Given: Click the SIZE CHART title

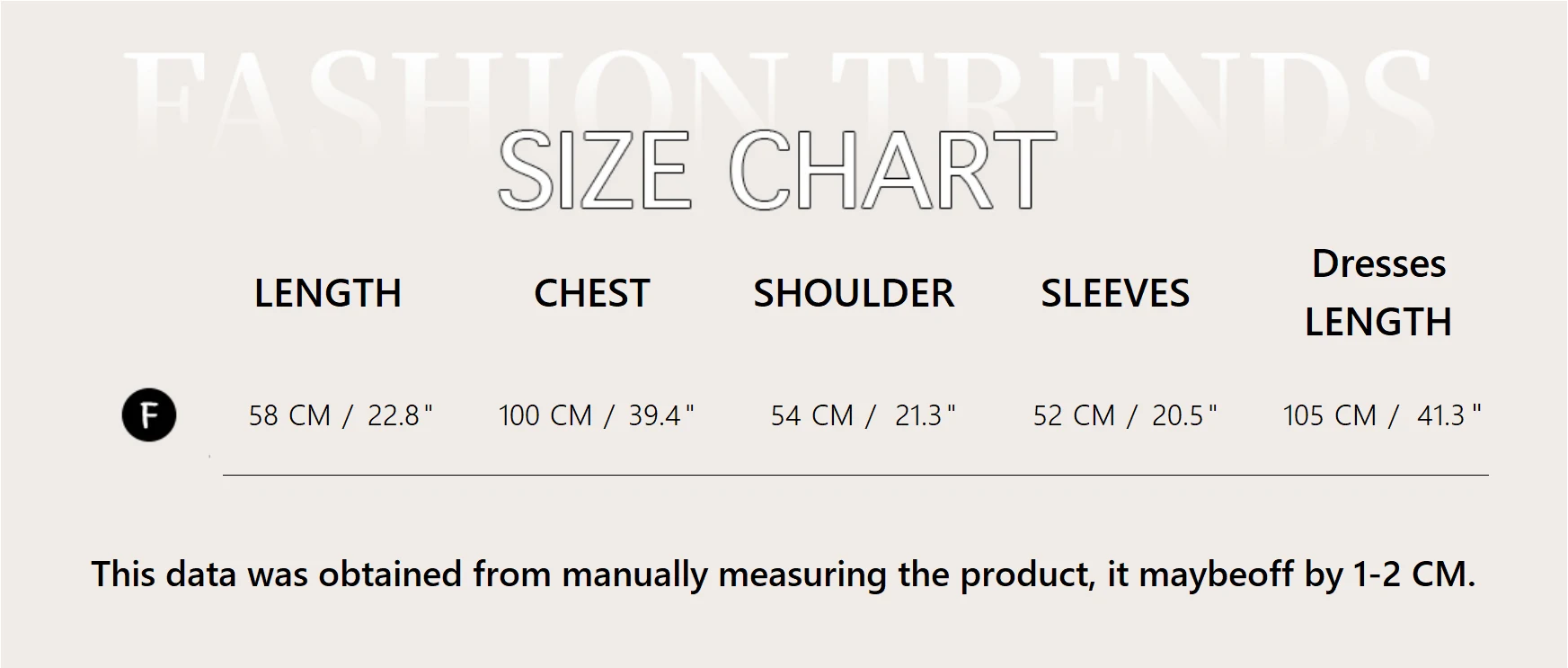Looking at the screenshot, I should click(x=776, y=171).
